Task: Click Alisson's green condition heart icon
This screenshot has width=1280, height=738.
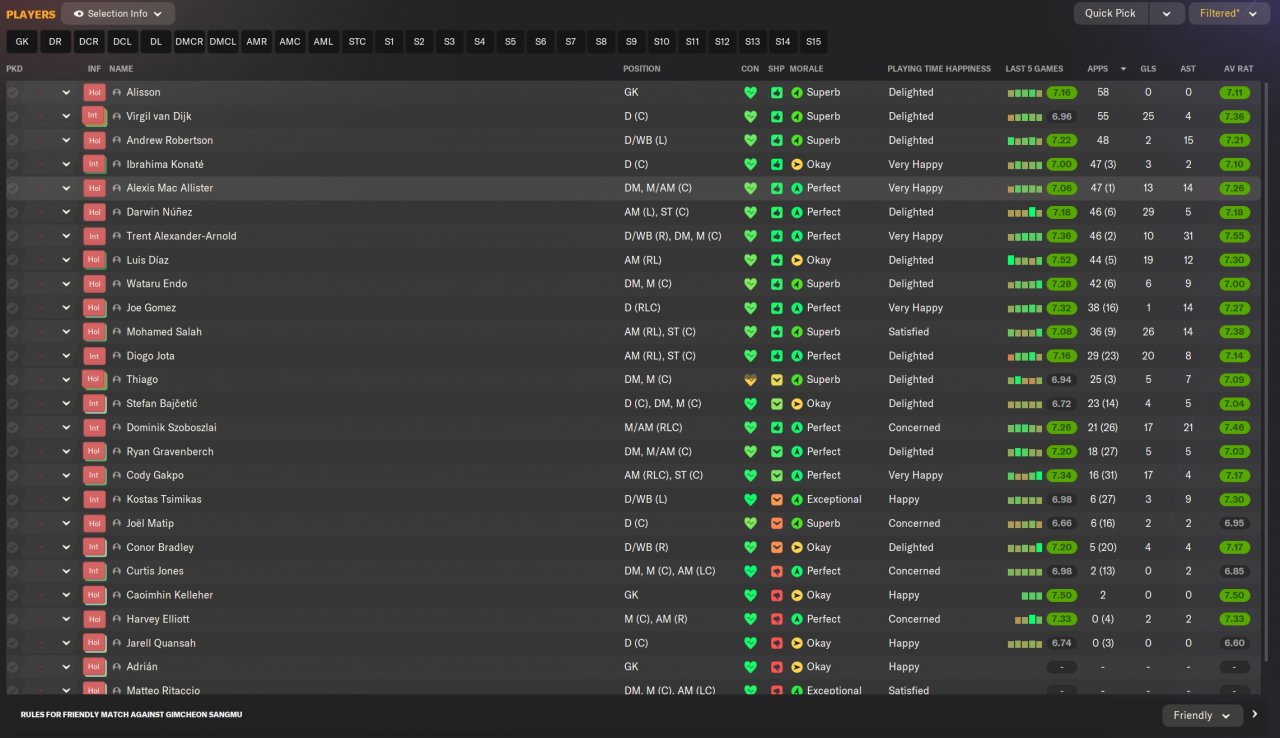Action: tap(751, 92)
